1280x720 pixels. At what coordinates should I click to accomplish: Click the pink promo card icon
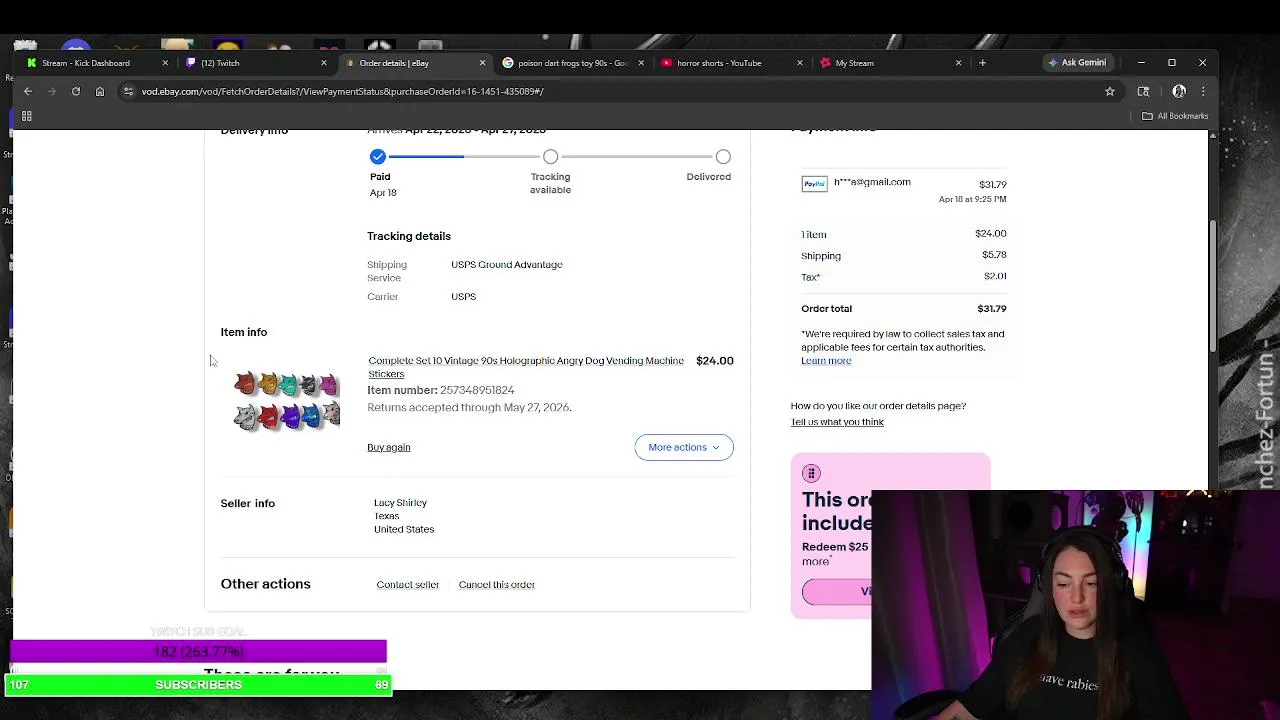(x=811, y=473)
